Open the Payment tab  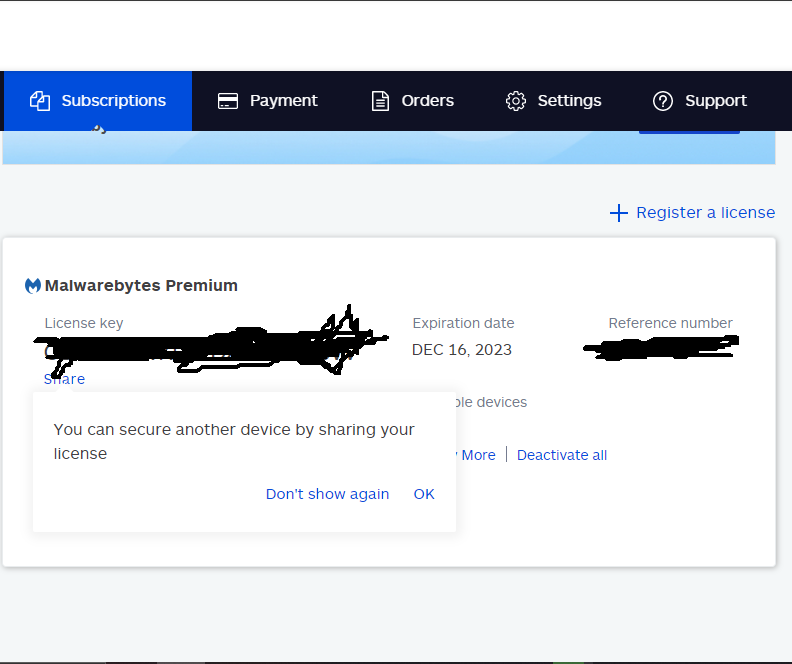(x=267, y=101)
